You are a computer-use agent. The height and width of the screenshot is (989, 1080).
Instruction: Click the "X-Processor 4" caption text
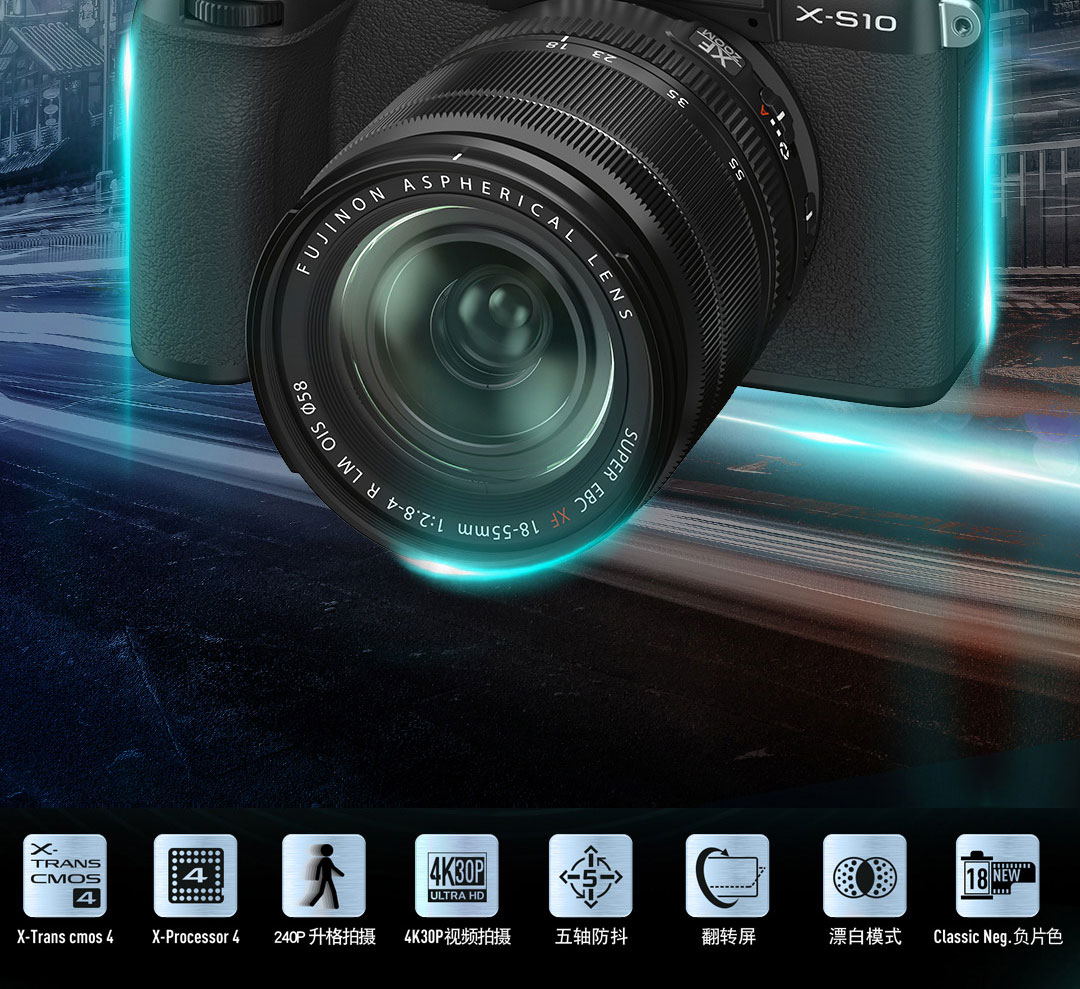(x=196, y=937)
